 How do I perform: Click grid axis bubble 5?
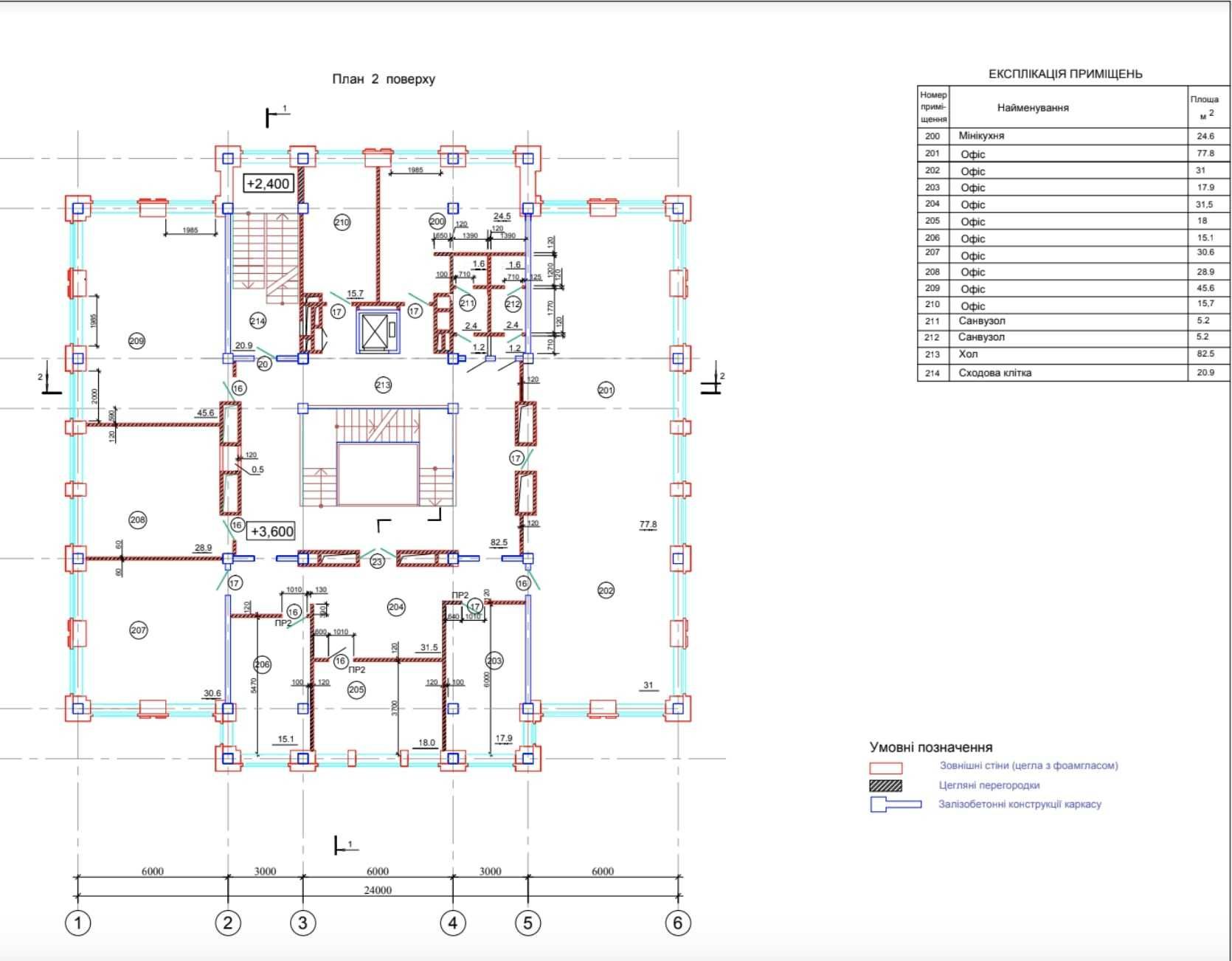point(528,923)
